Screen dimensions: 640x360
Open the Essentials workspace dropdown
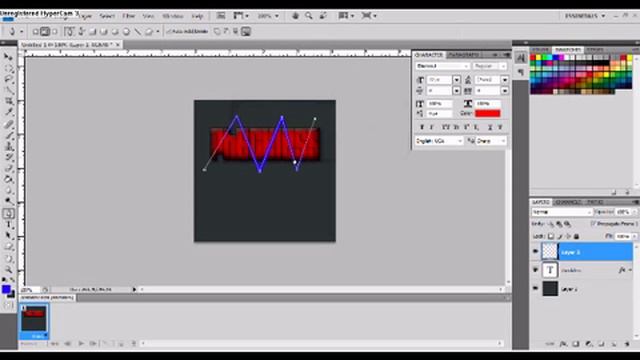(x=585, y=16)
